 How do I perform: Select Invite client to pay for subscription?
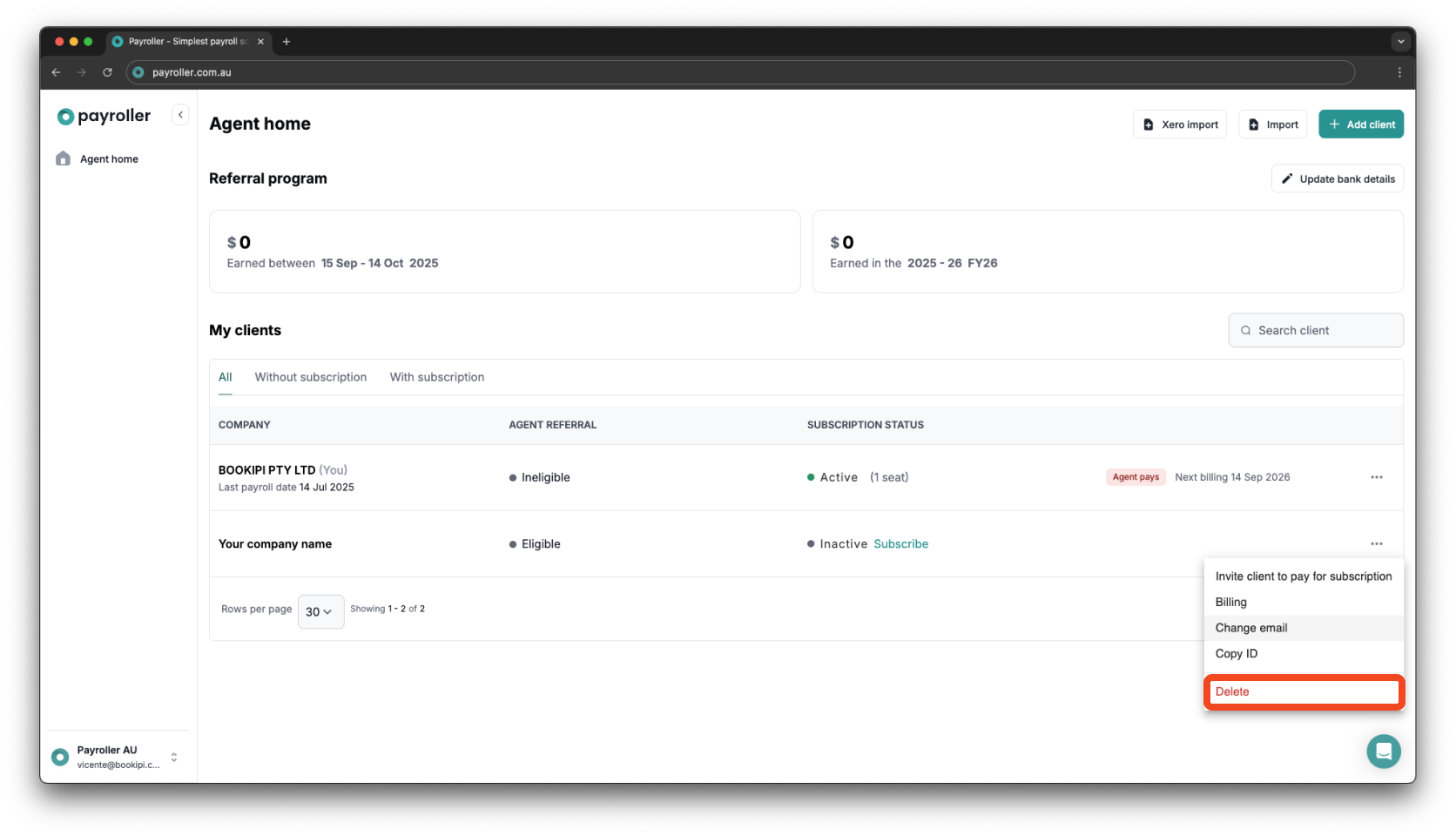click(1304, 576)
